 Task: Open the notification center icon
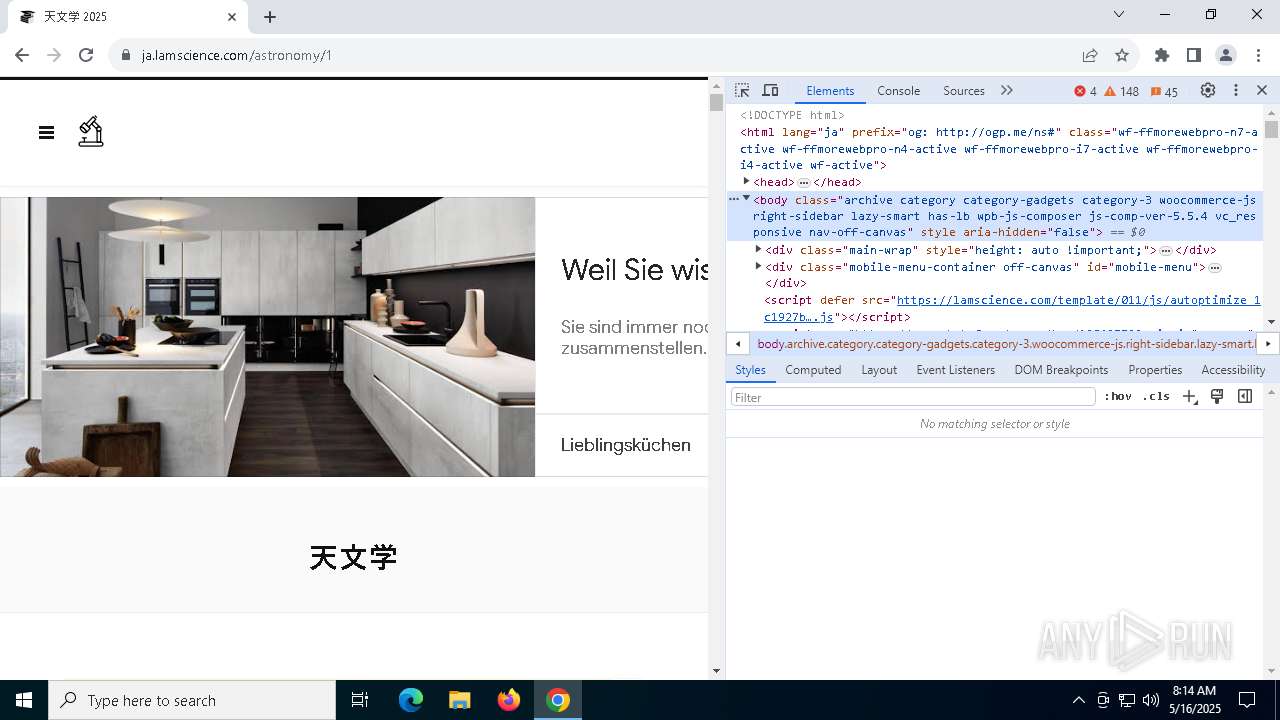[1247, 700]
